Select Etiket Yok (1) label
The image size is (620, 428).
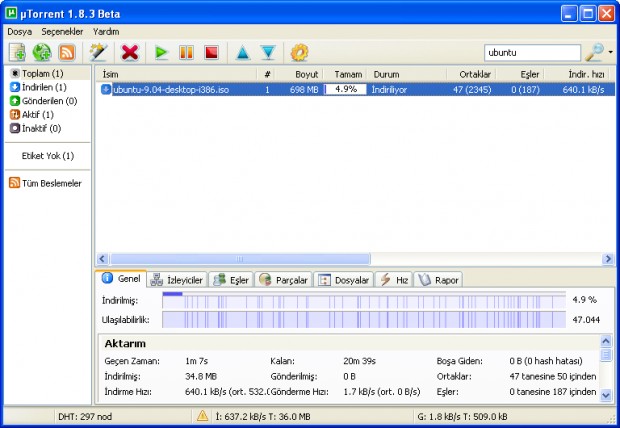[48, 156]
